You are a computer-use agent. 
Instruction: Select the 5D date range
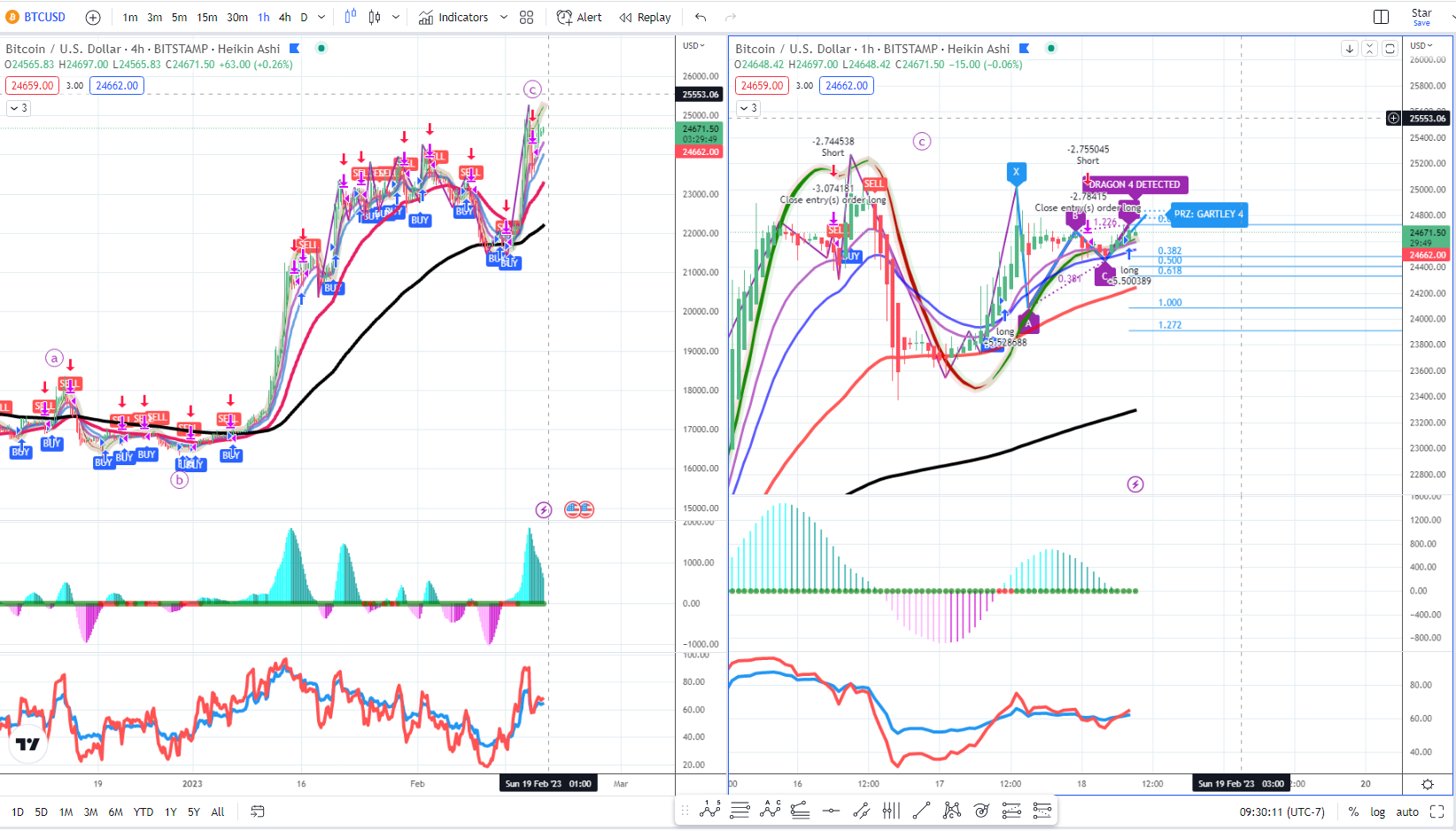(42, 812)
